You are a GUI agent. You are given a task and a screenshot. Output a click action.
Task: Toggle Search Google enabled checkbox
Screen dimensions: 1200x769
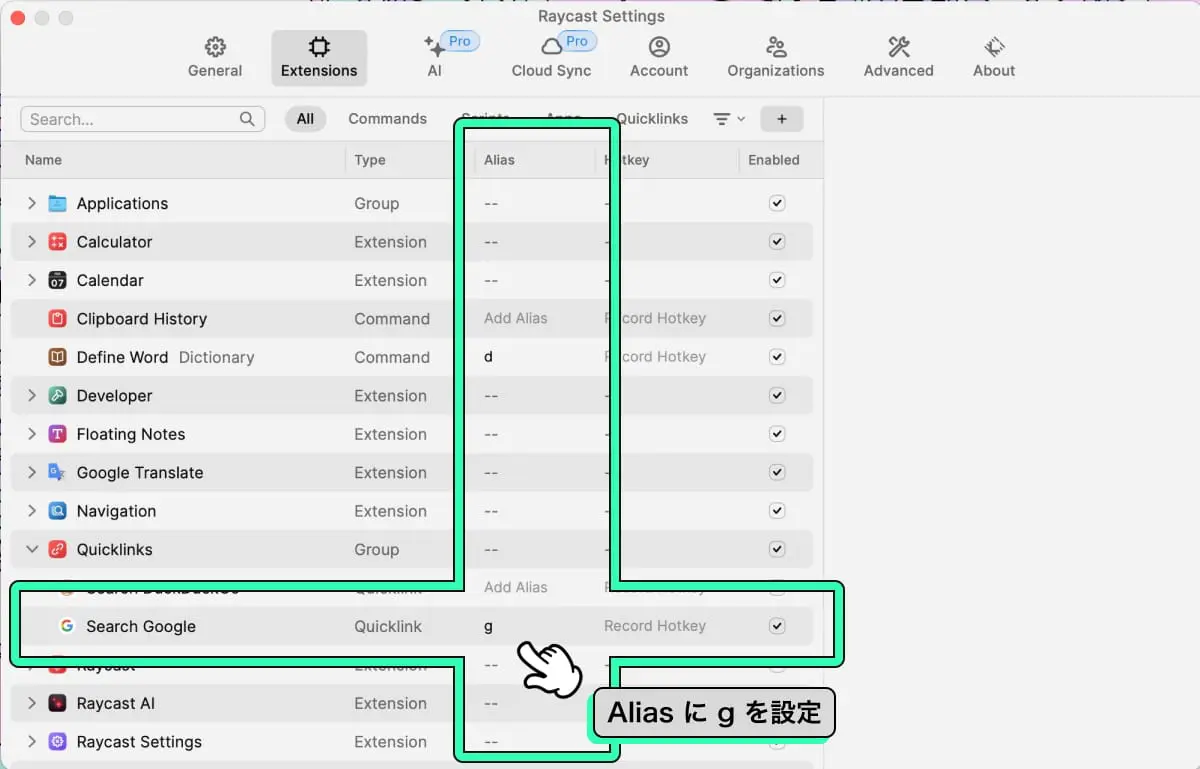pos(777,626)
